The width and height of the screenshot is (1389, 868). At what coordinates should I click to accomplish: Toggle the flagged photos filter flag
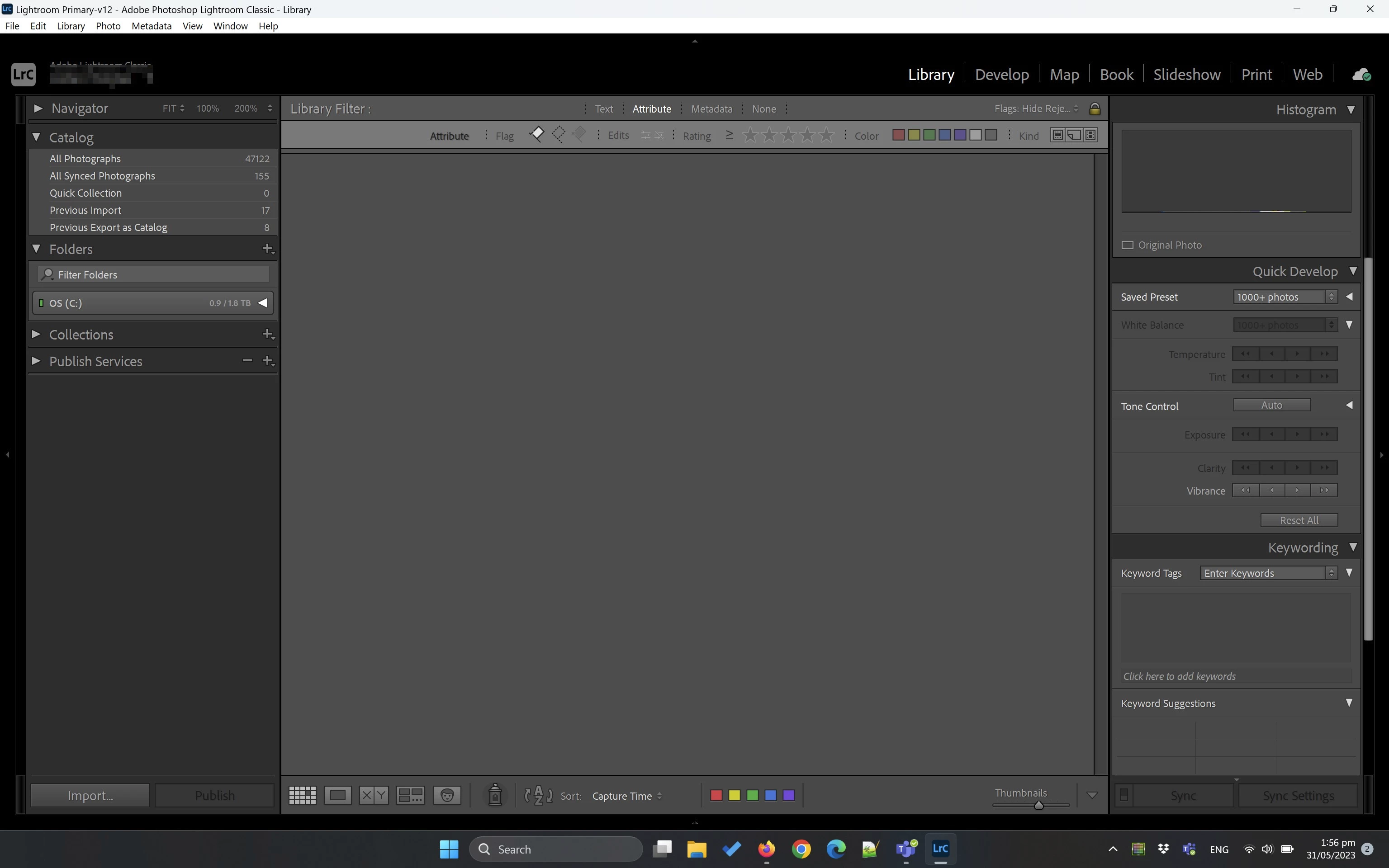(536, 135)
